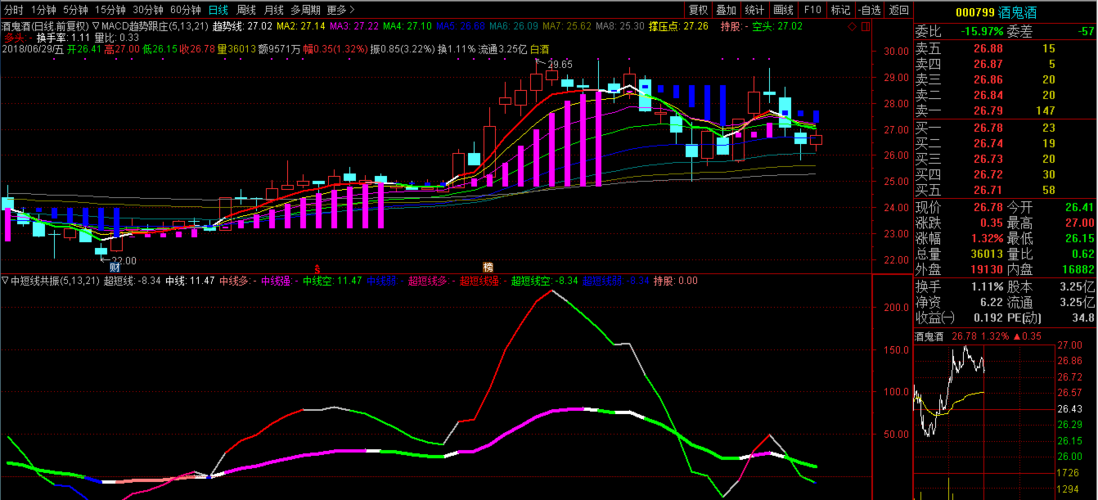Click the 内盘 value 16882
Viewport: 1098px width, 500px height.
pos(1079,270)
